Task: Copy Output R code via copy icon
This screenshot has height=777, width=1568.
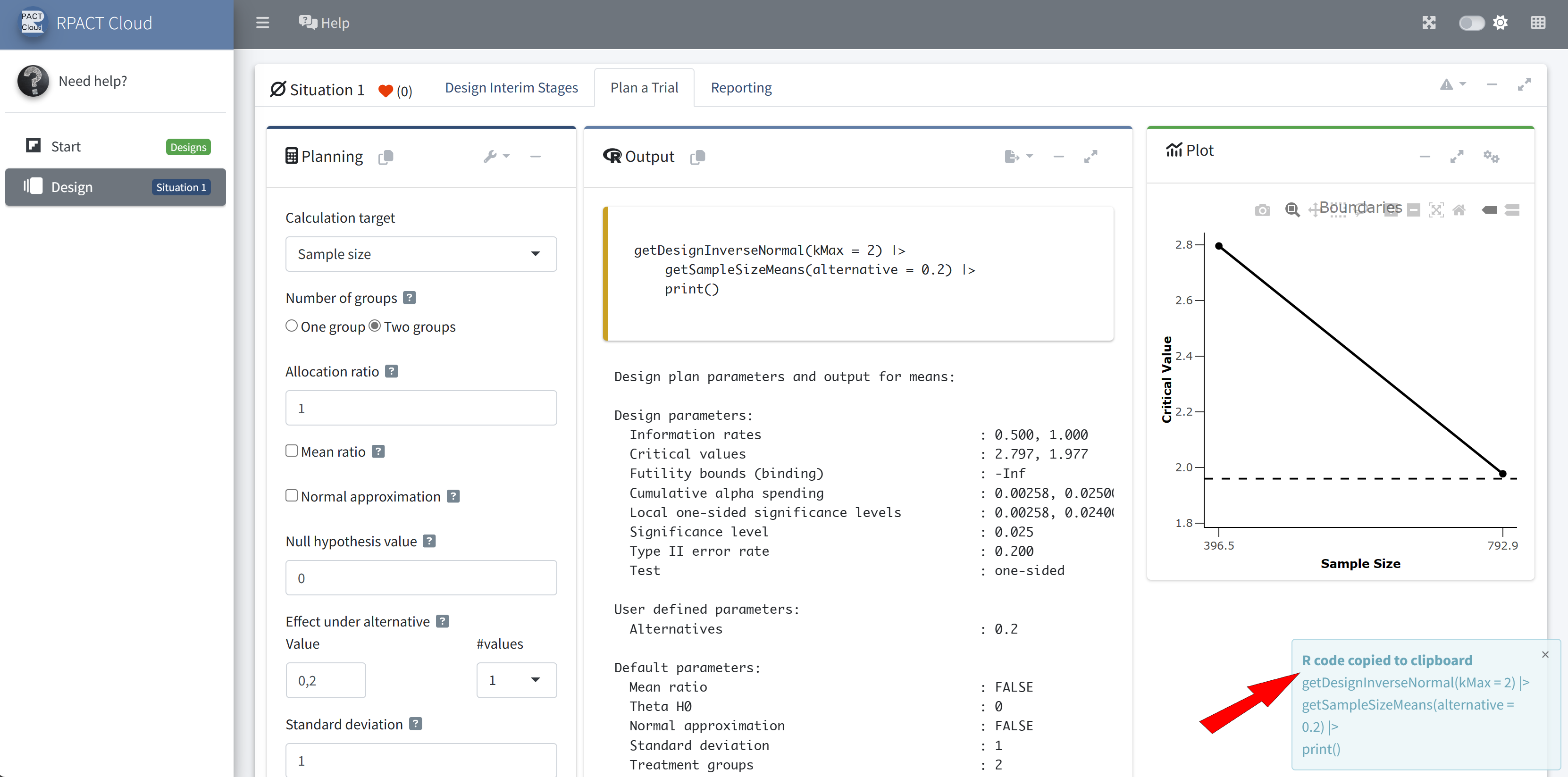Action: tap(697, 157)
